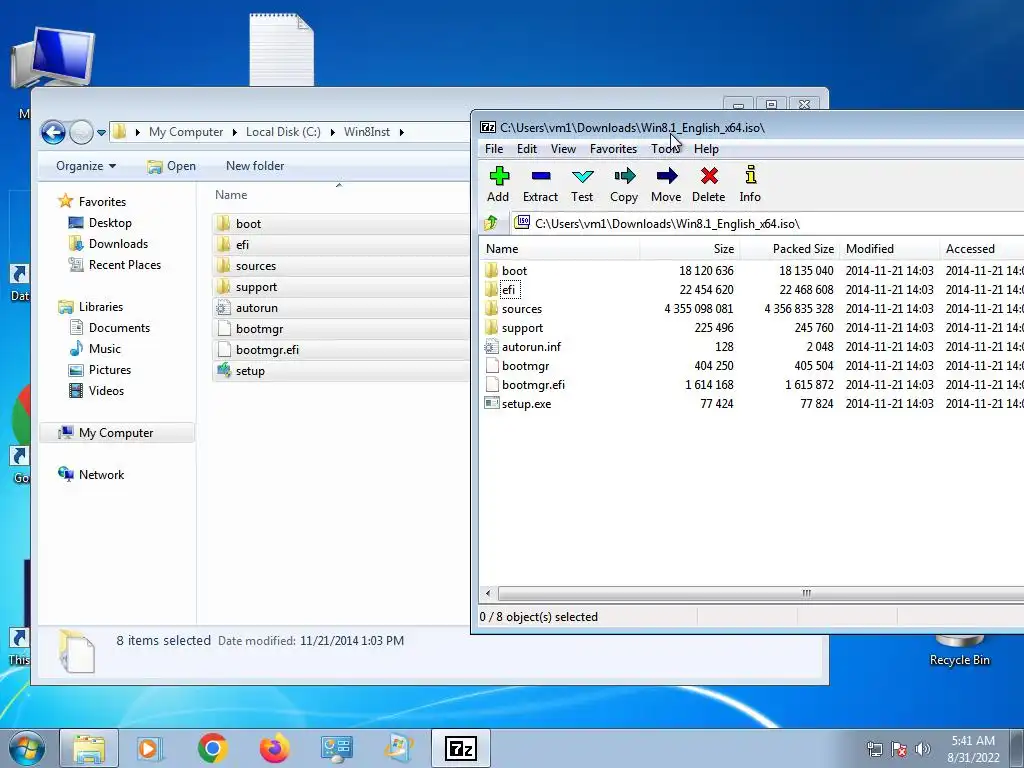The height and width of the screenshot is (768, 1024).
Task: Open Recent Places in Explorer sidebar
Action: 124,264
